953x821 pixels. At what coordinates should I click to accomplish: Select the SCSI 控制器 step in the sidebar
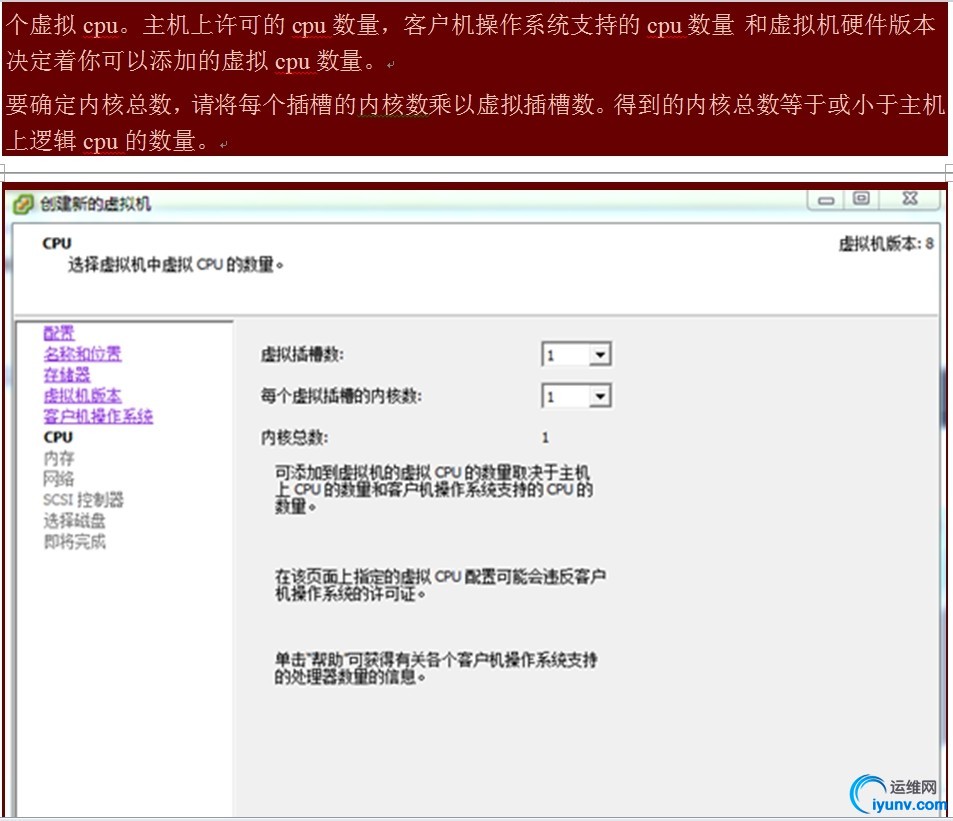[83, 500]
